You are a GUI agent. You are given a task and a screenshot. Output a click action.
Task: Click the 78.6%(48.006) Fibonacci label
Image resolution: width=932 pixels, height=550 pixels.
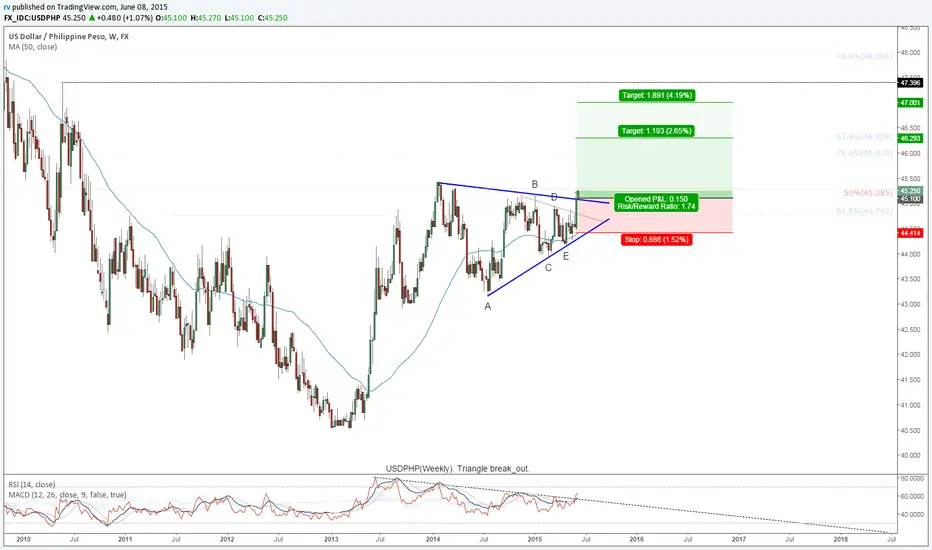pos(864,56)
